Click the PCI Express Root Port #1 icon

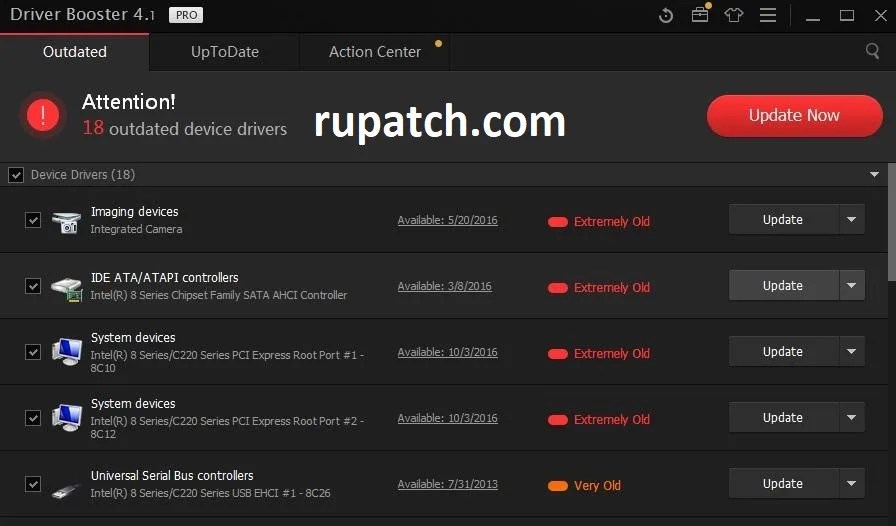pyautogui.click(x=66, y=352)
